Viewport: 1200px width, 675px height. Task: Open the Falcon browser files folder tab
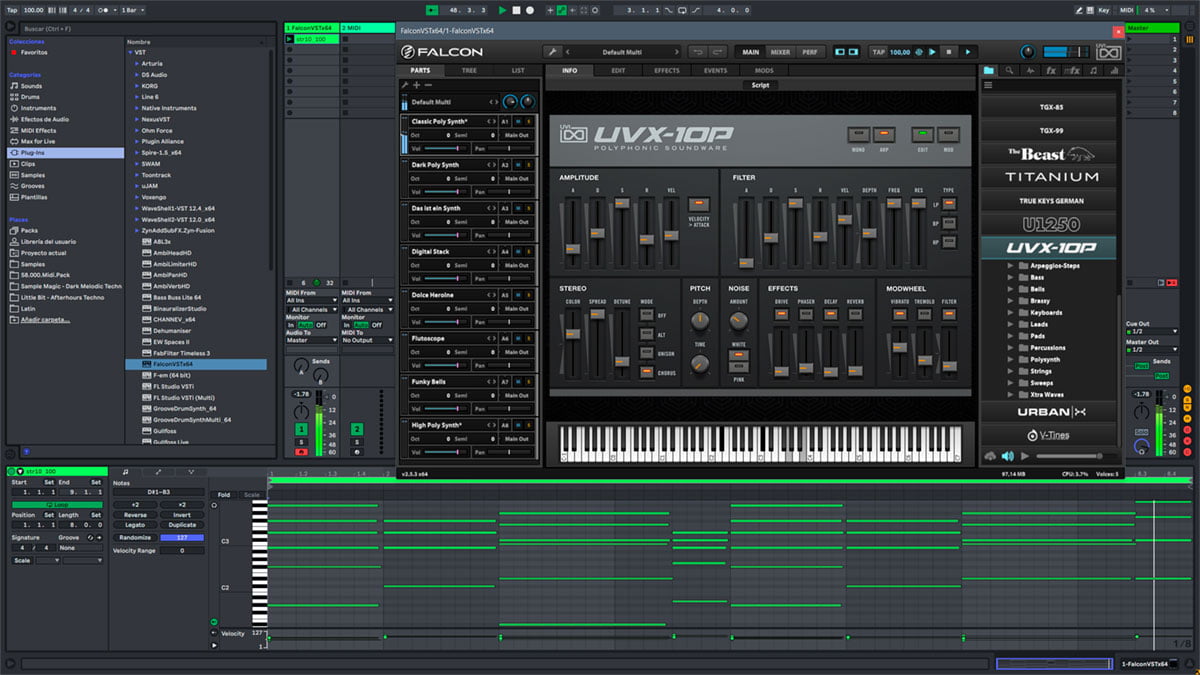tap(989, 71)
